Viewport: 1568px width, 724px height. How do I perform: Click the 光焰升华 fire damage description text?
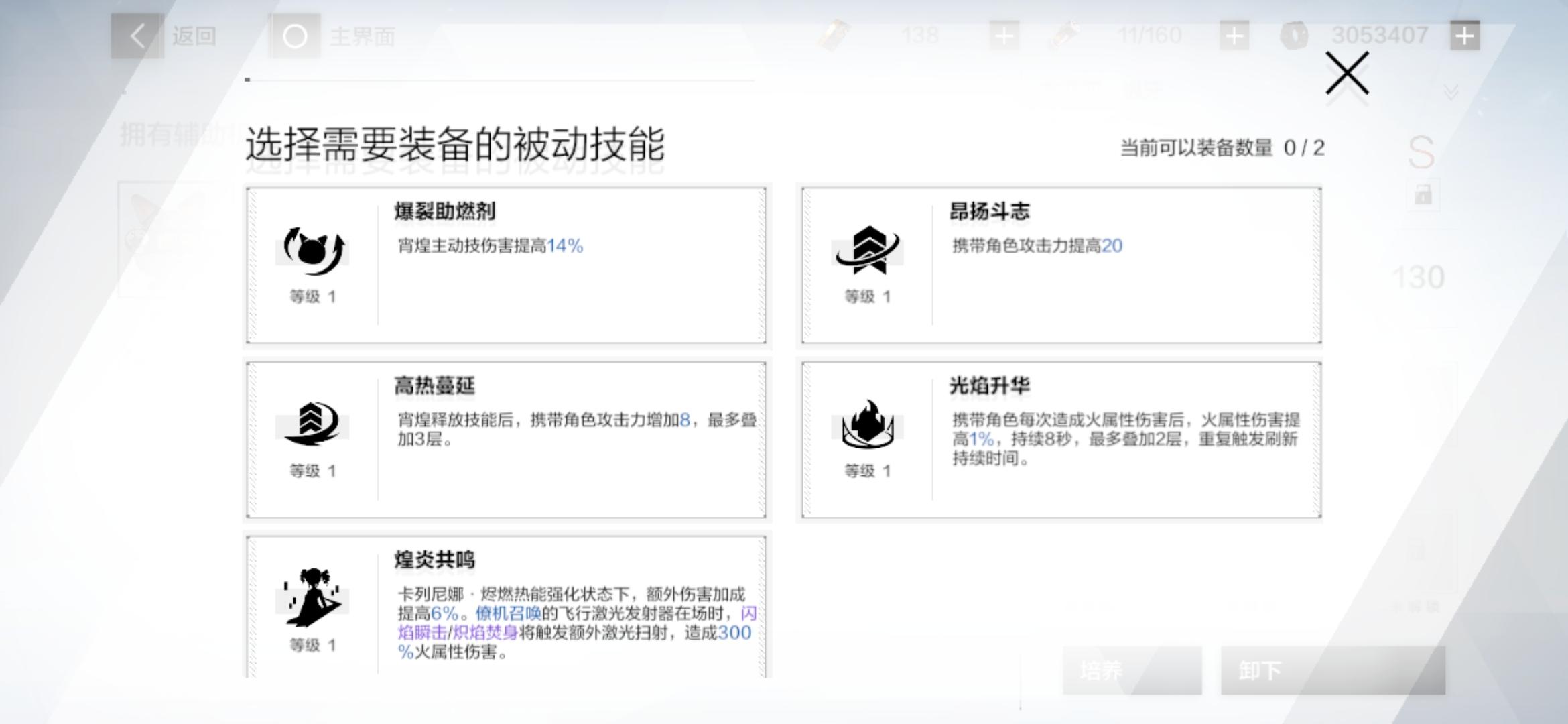[1126, 439]
